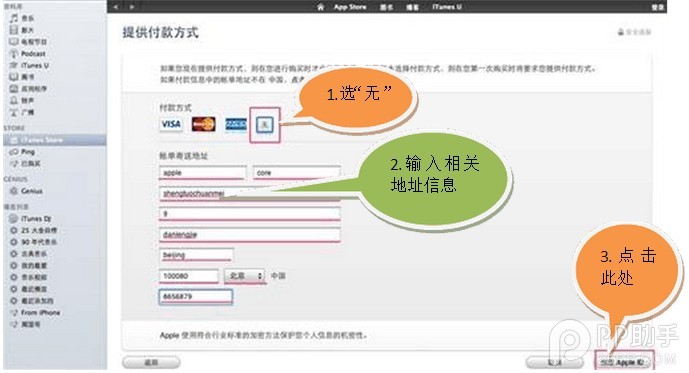Focus the city field containing "beijing"

(x=196, y=255)
